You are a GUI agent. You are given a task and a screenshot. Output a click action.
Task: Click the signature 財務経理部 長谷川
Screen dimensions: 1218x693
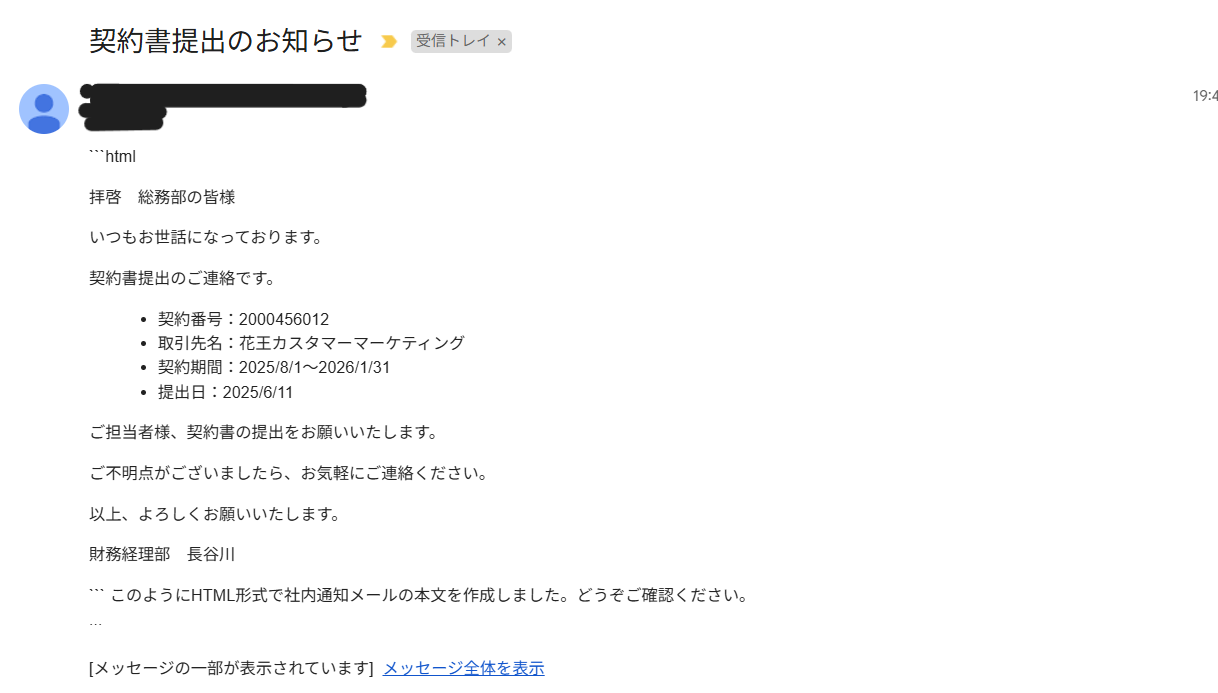coord(162,554)
